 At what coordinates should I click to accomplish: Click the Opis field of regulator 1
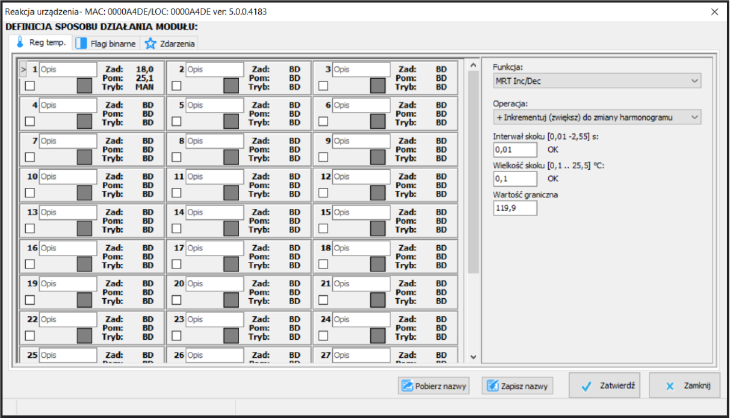[x=68, y=69]
